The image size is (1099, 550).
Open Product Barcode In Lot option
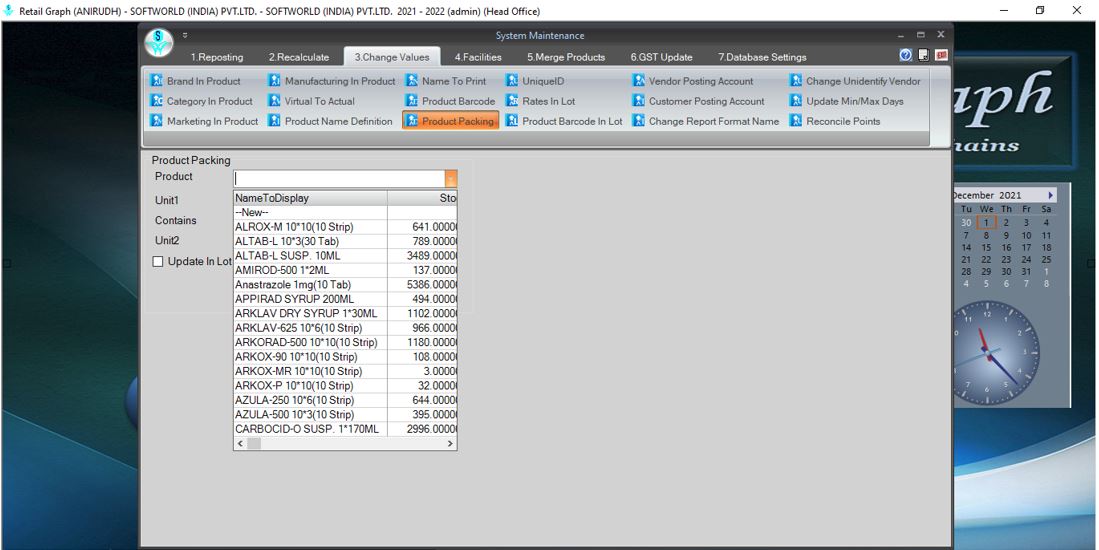[564, 121]
